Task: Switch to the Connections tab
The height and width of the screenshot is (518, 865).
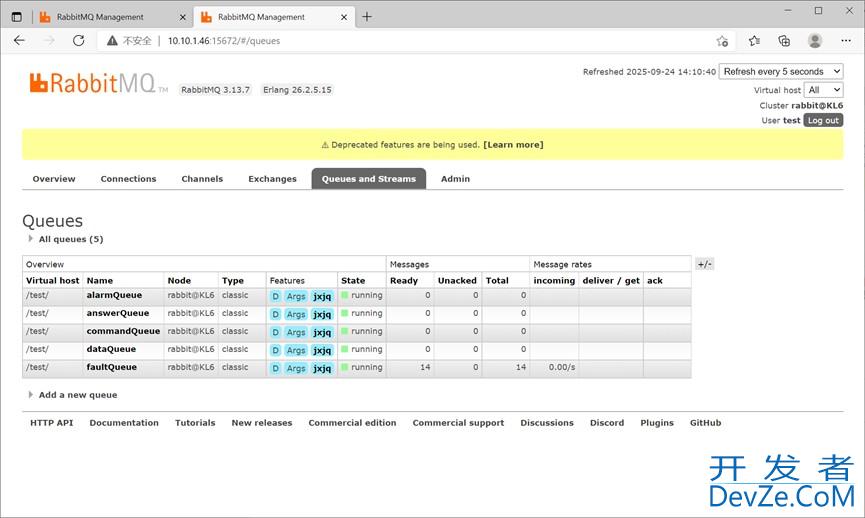Action: point(128,179)
